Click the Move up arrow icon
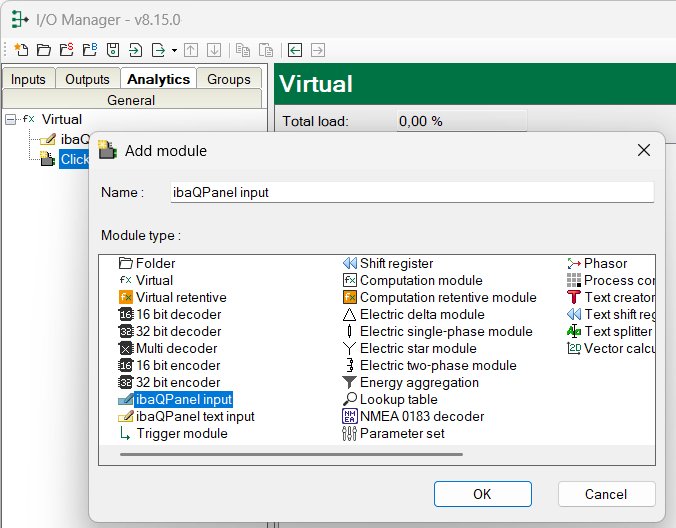The height and width of the screenshot is (528, 676). pyautogui.click(x=191, y=50)
